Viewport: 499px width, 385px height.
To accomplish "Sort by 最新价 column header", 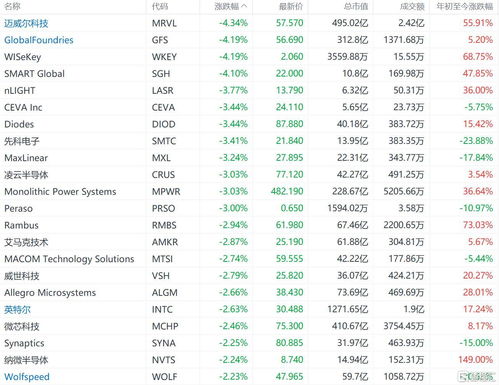I will tap(291, 6).
